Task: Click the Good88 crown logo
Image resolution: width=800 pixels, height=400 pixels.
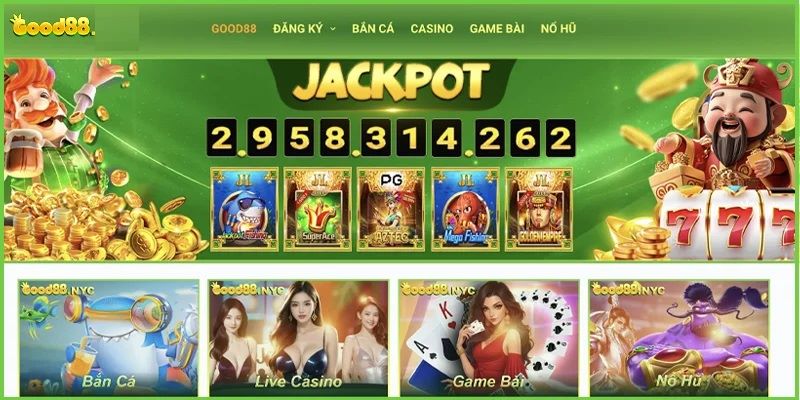Action: [51, 25]
